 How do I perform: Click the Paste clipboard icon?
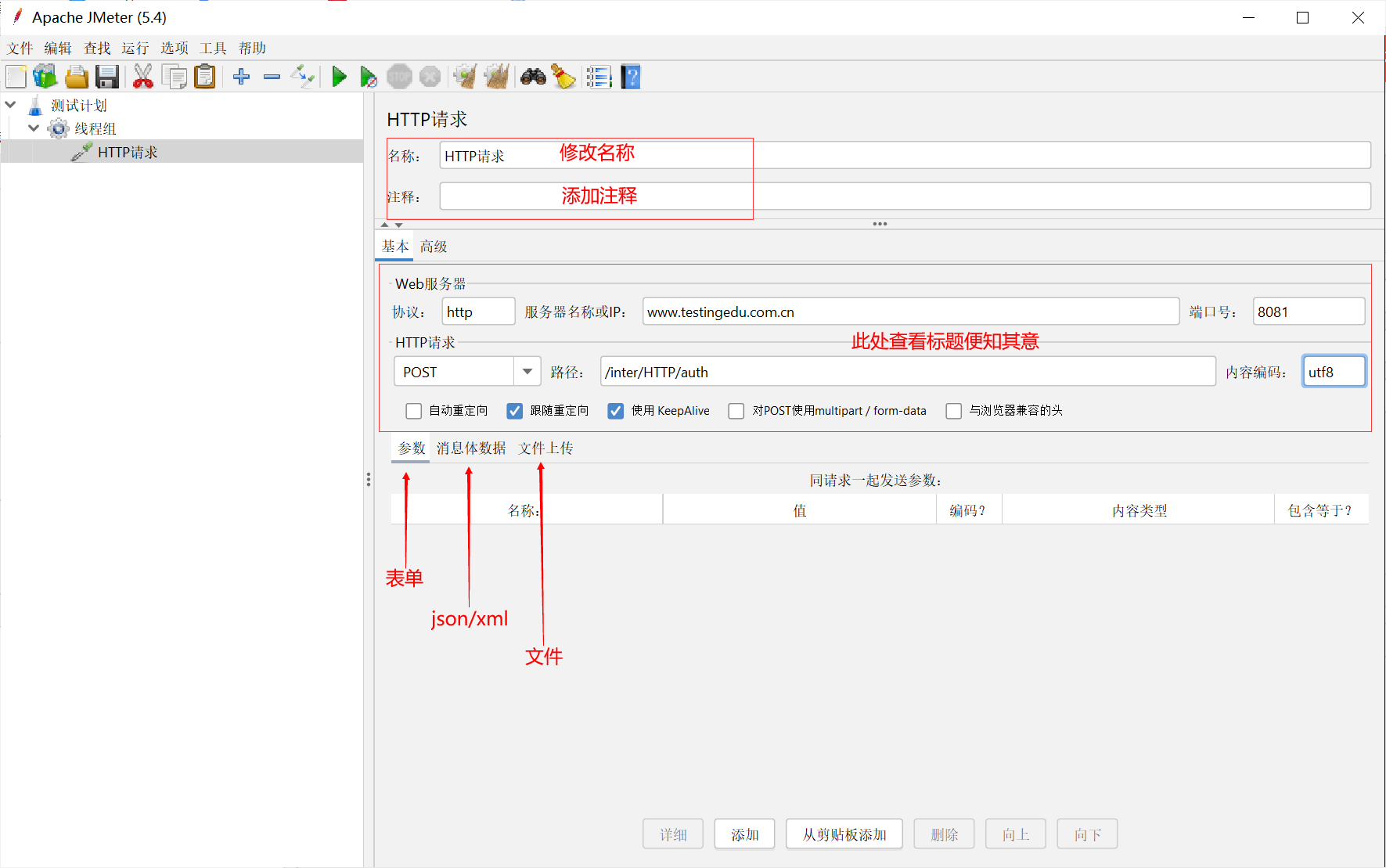tap(204, 77)
